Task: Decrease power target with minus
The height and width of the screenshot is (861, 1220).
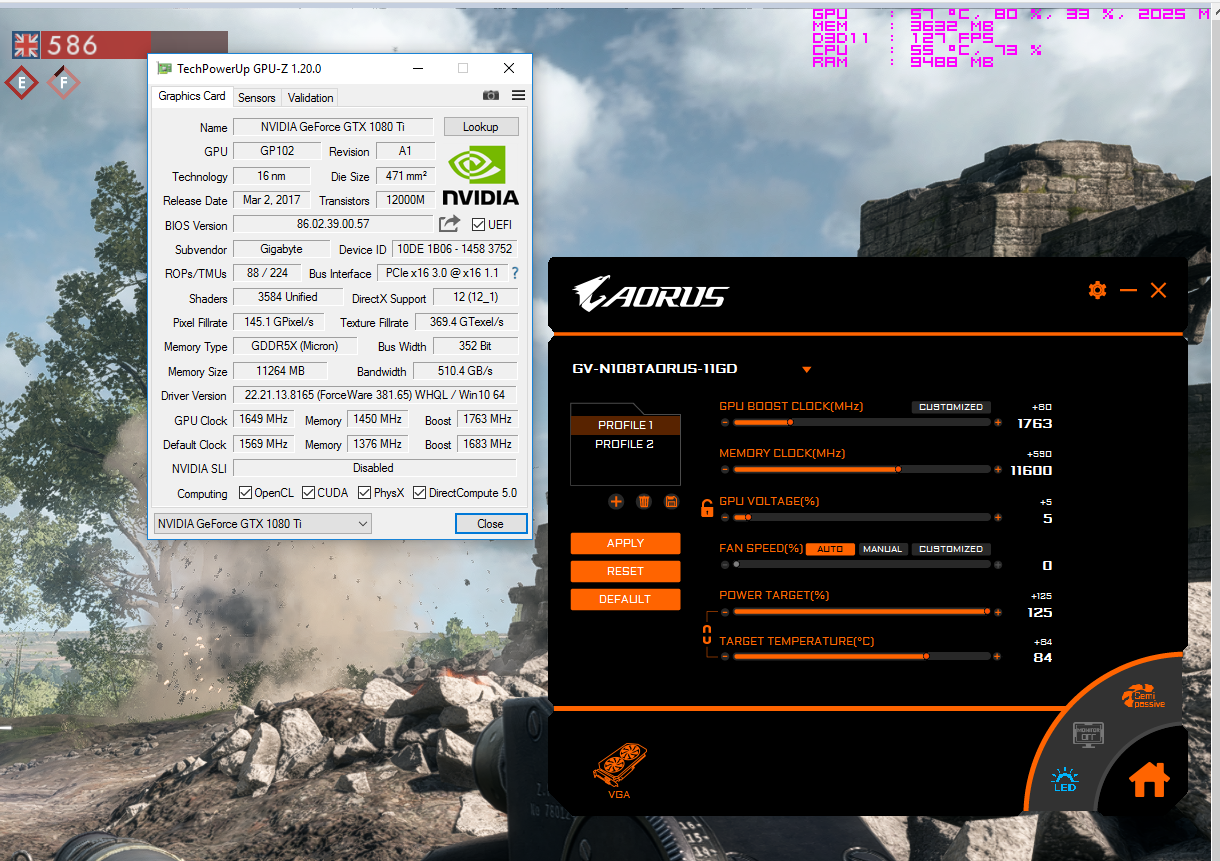Action: 725,611
